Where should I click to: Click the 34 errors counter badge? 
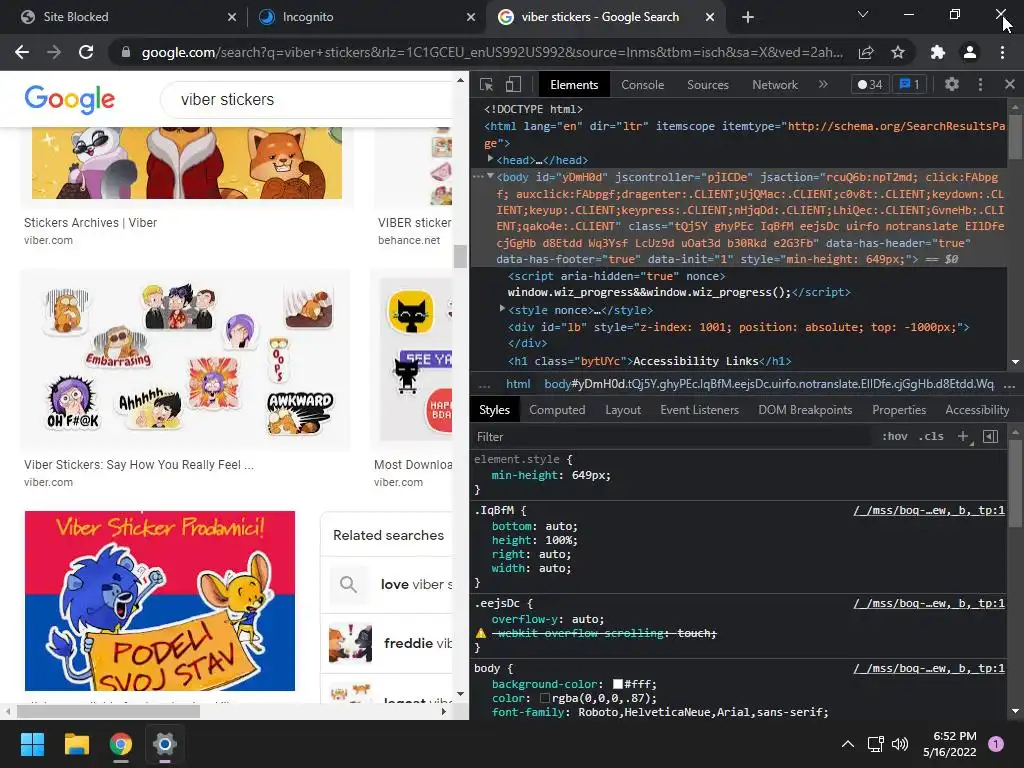click(x=870, y=84)
